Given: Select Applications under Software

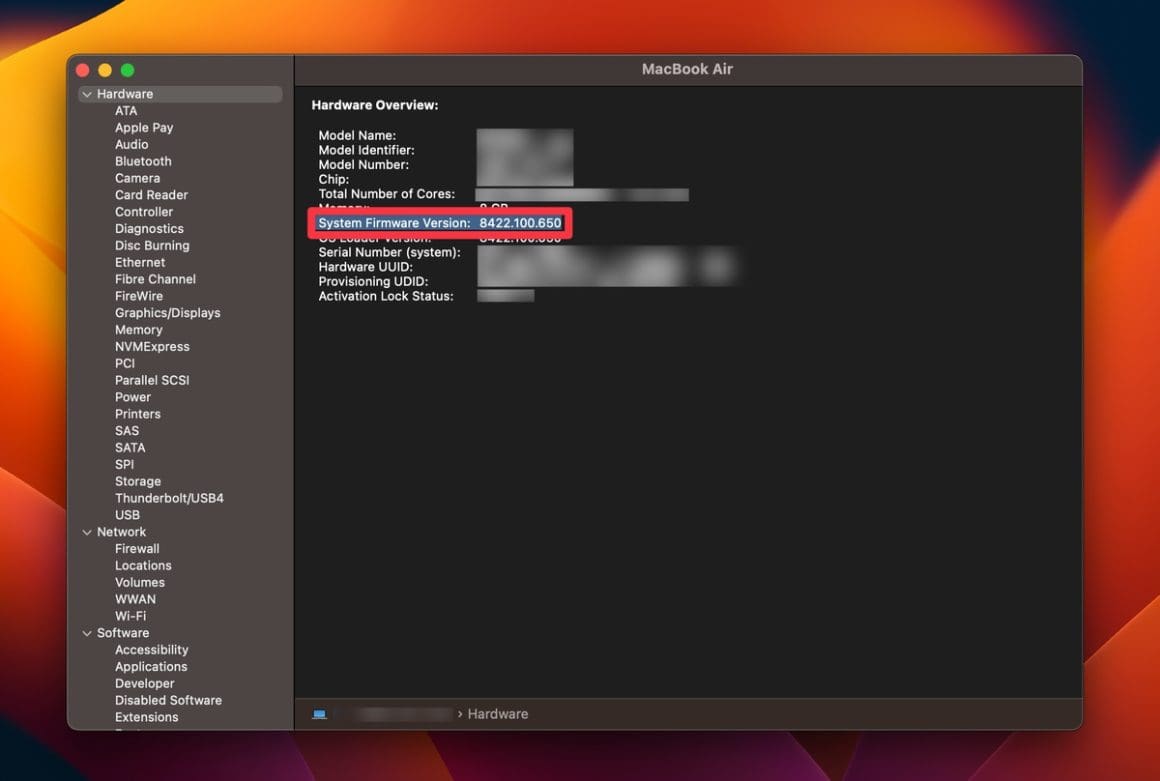Looking at the screenshot, I should [x=150, y=666].
